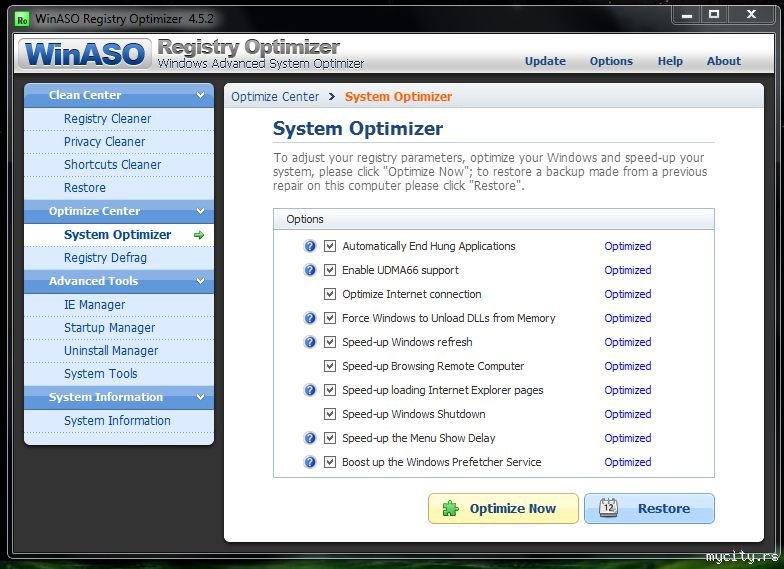Viewport: 784px width, 569px height.
Task: Open Restore under Clean Center
Action: pyautogui.click(x=119, y=188)
